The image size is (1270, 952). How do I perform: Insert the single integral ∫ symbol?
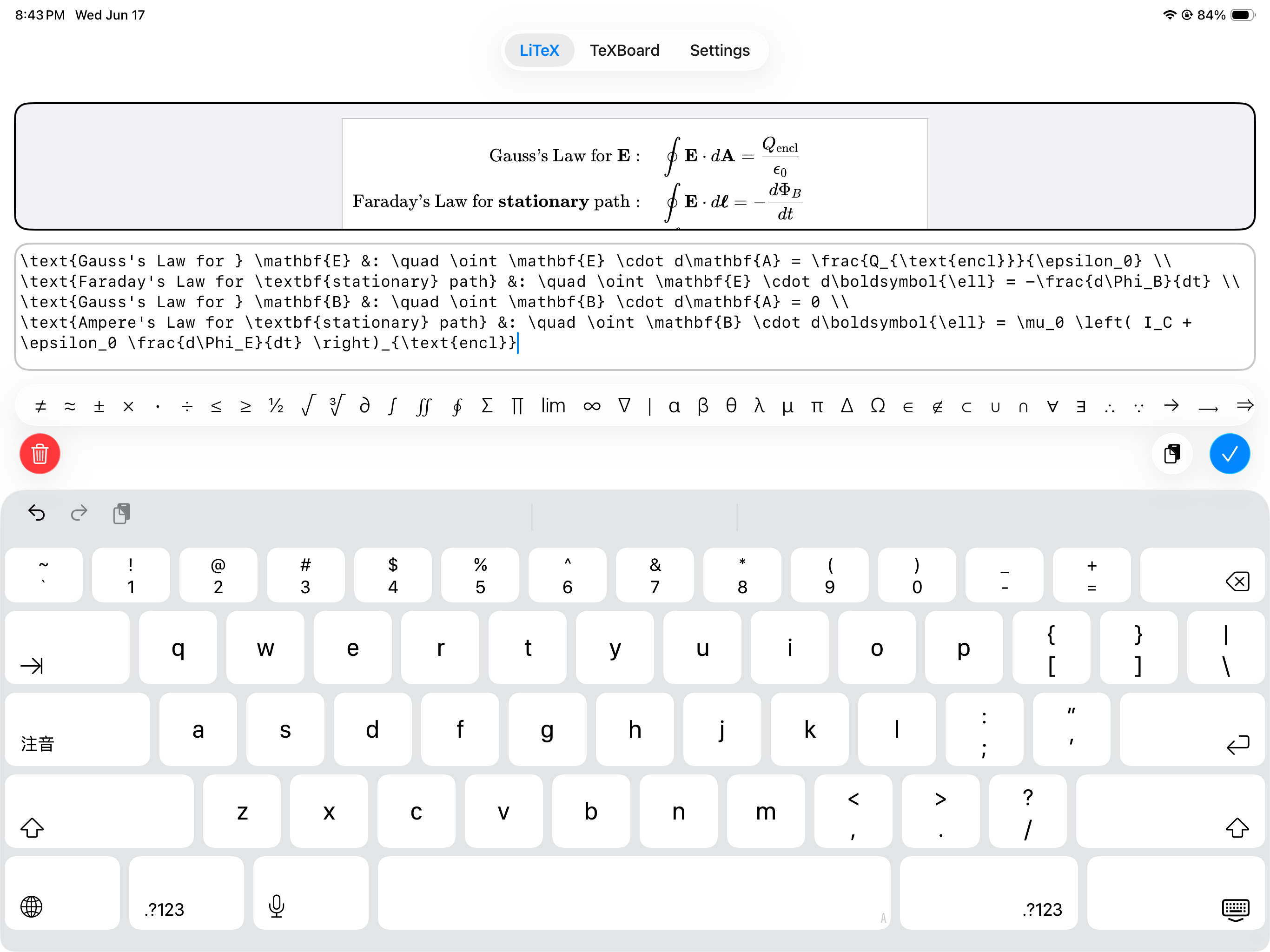click(392, 407)
